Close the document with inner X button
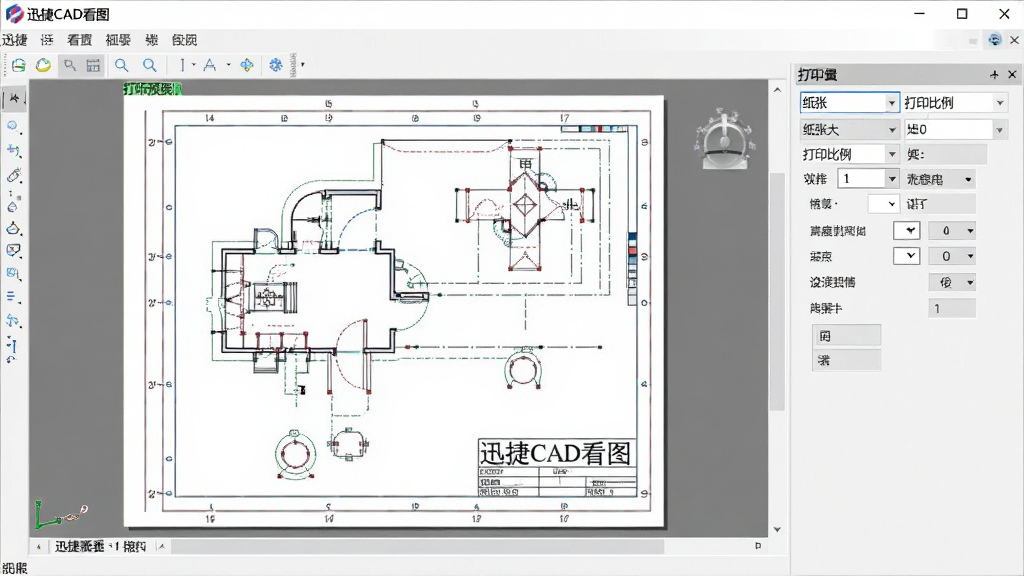1024x576 pixels. 1014,40
